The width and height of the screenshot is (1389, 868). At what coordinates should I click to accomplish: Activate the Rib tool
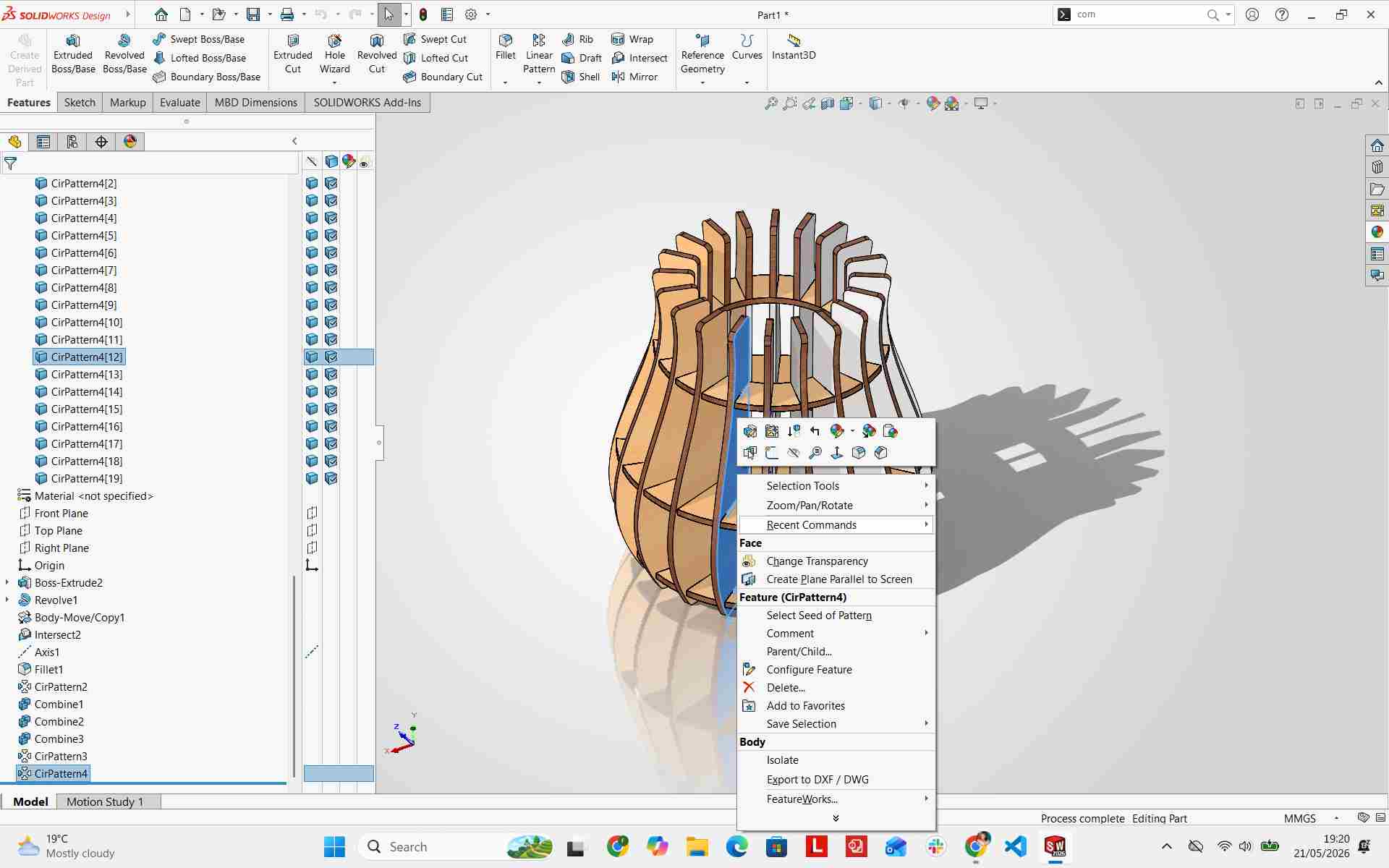pos(577,39)
